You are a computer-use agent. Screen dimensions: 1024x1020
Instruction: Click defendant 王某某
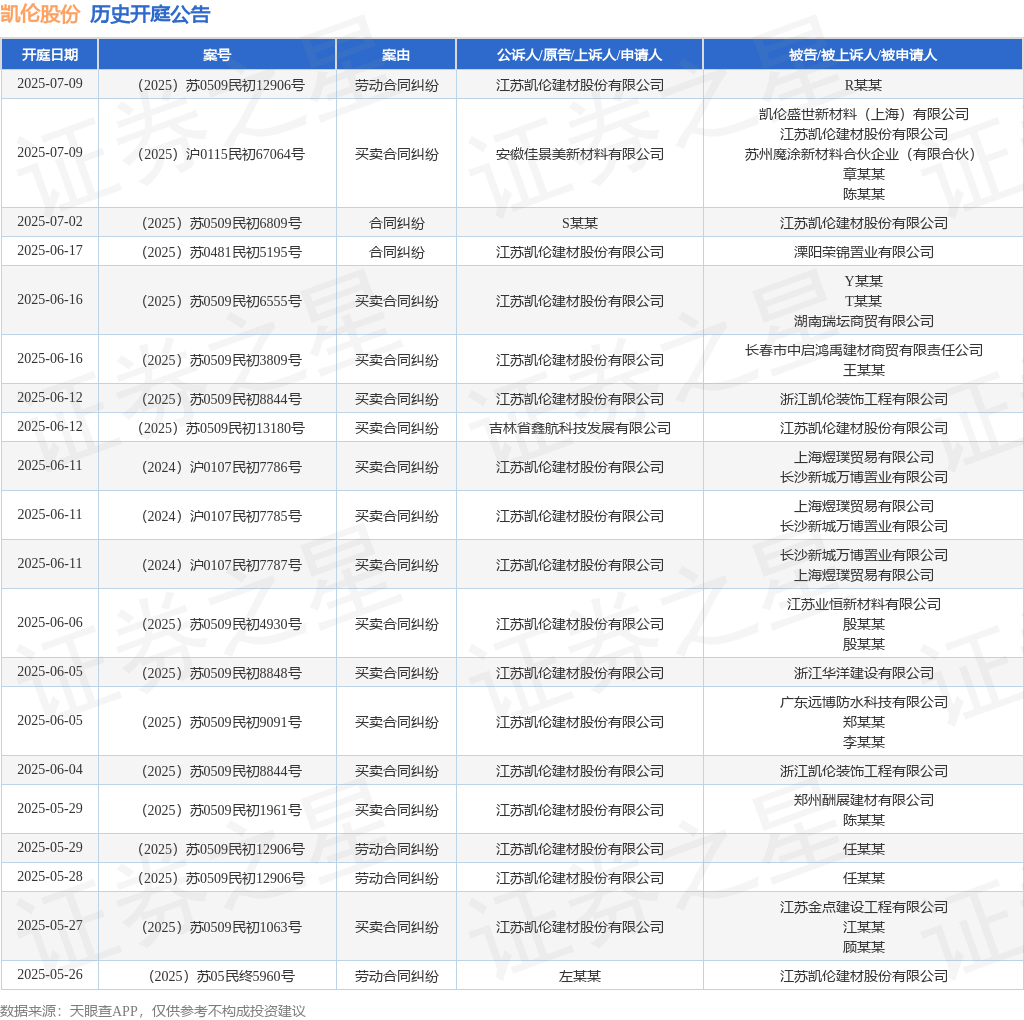pyautogui.click(x=863, y=370)
